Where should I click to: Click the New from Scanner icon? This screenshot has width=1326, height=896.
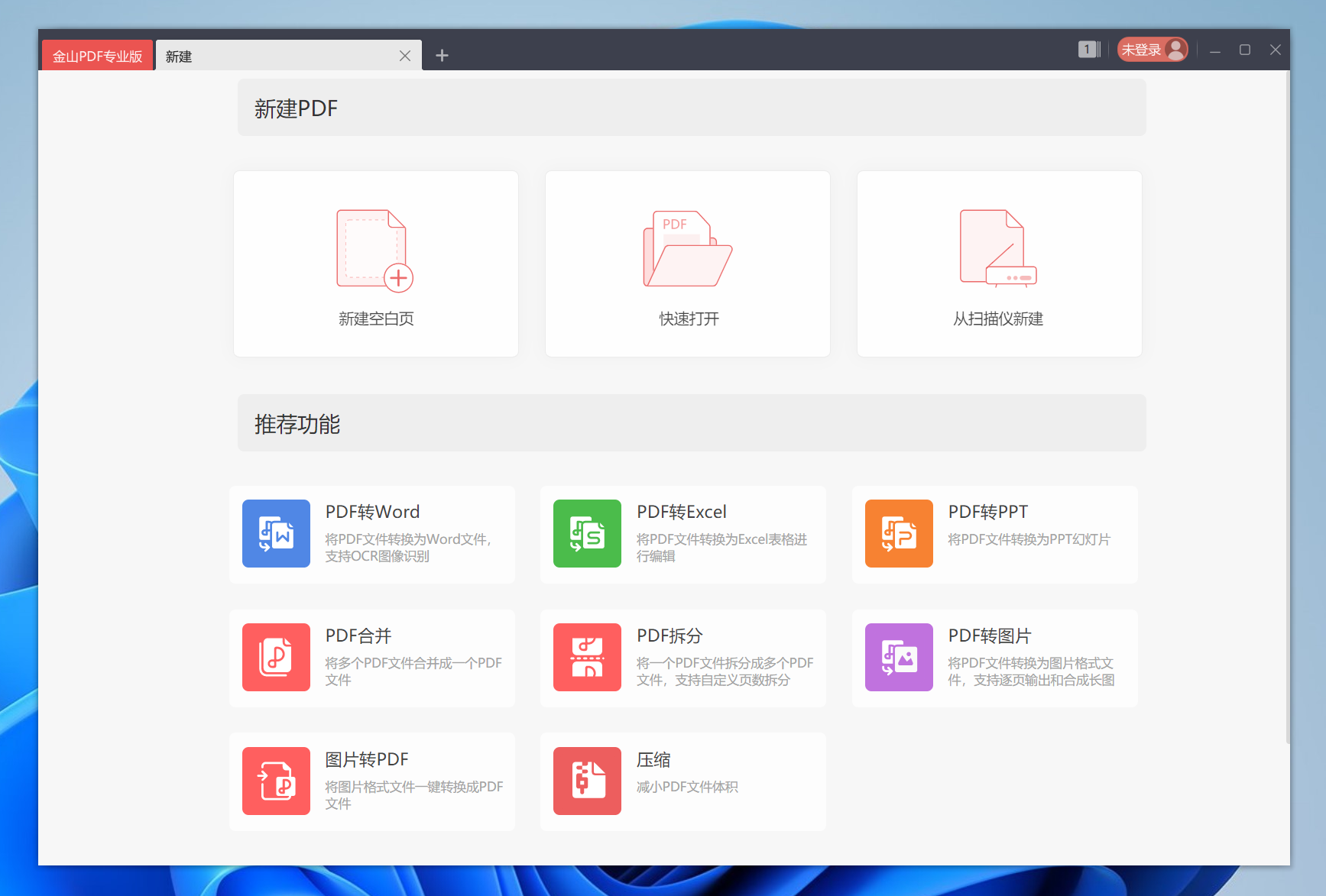(x=998, y=248)
